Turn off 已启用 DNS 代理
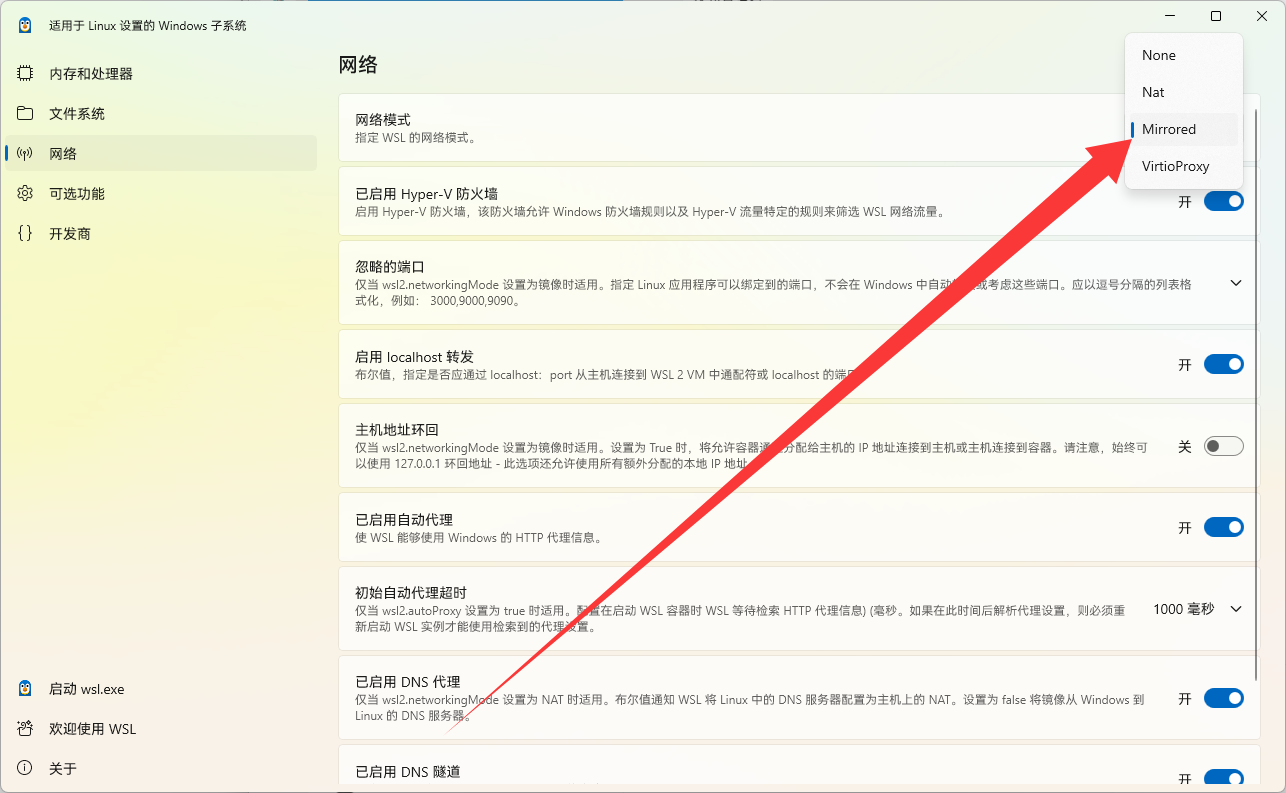 click(x=1223, y=698)
